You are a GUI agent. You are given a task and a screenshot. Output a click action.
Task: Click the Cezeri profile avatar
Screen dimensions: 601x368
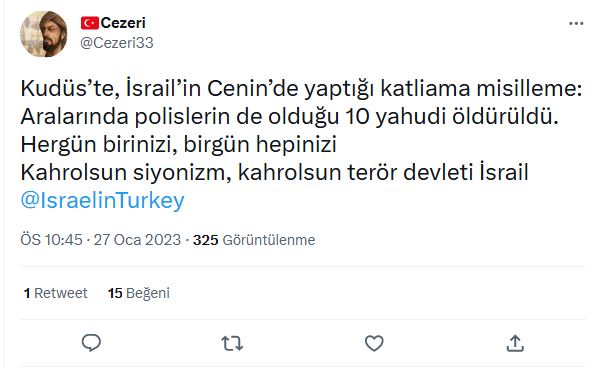(x=44, y=34)
